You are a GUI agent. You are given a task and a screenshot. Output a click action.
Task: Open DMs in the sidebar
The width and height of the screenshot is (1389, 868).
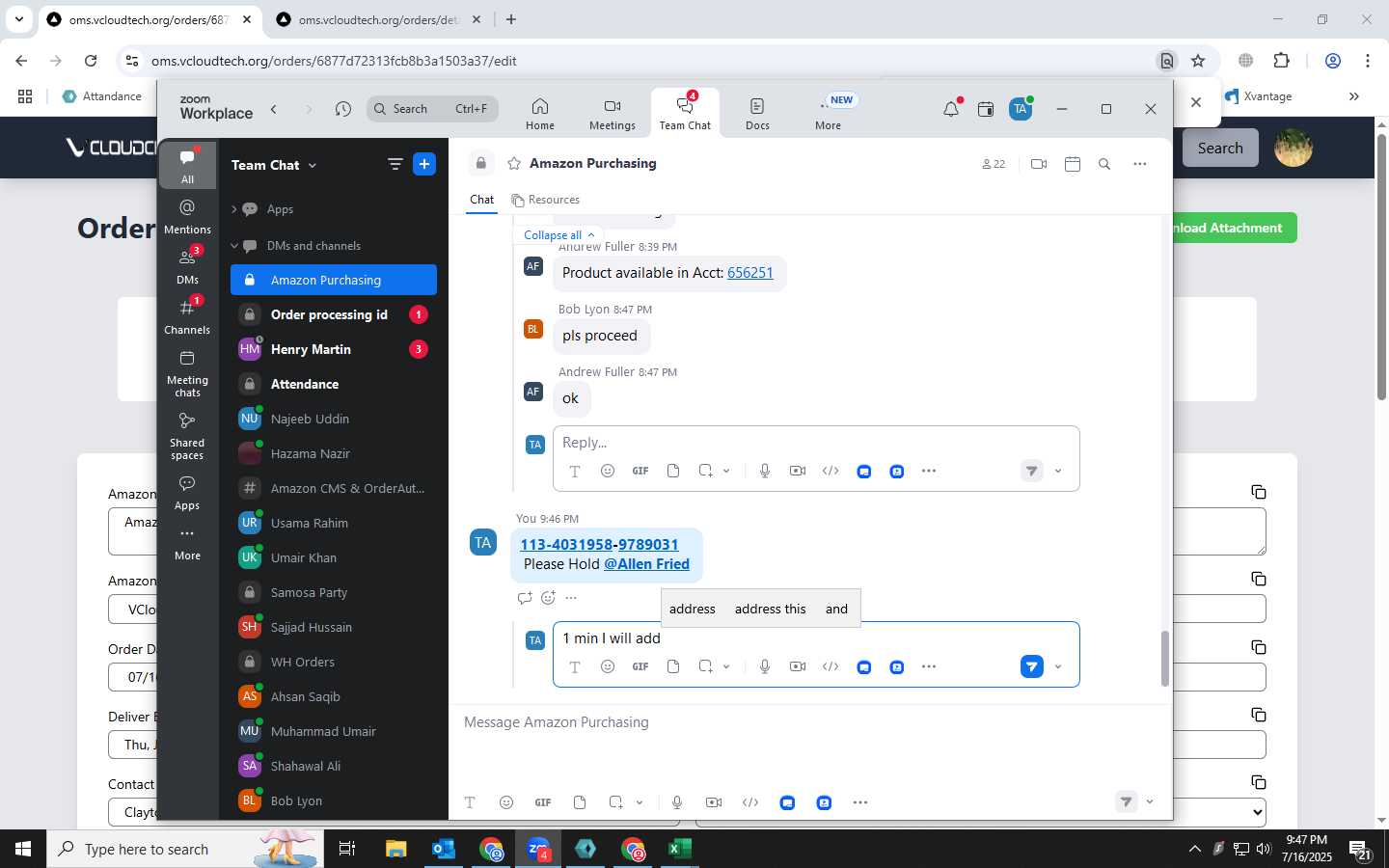click(x=187, y=266)
